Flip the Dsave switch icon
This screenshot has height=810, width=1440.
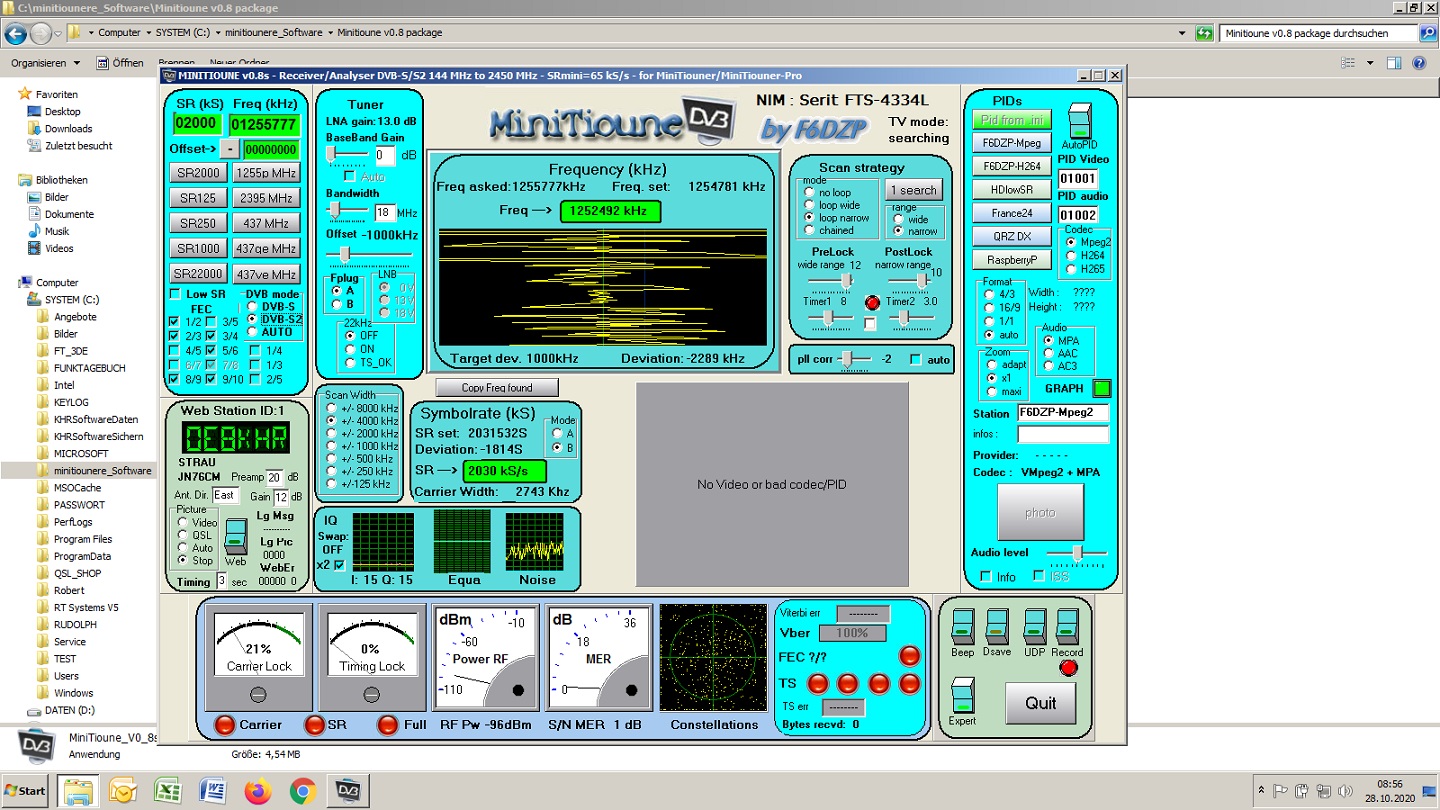(997, 628)
